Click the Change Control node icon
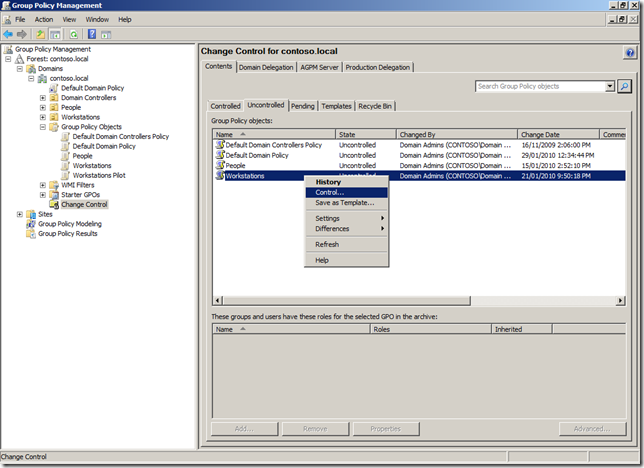The height and width of the screenshot is (468, 644). pos(54,204)
